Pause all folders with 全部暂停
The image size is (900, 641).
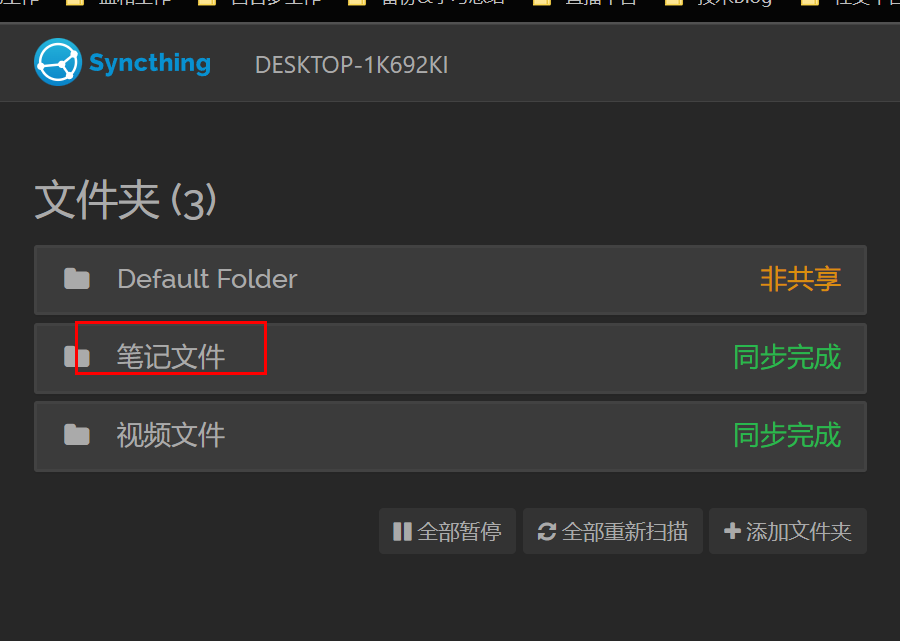tap(447, 531)
